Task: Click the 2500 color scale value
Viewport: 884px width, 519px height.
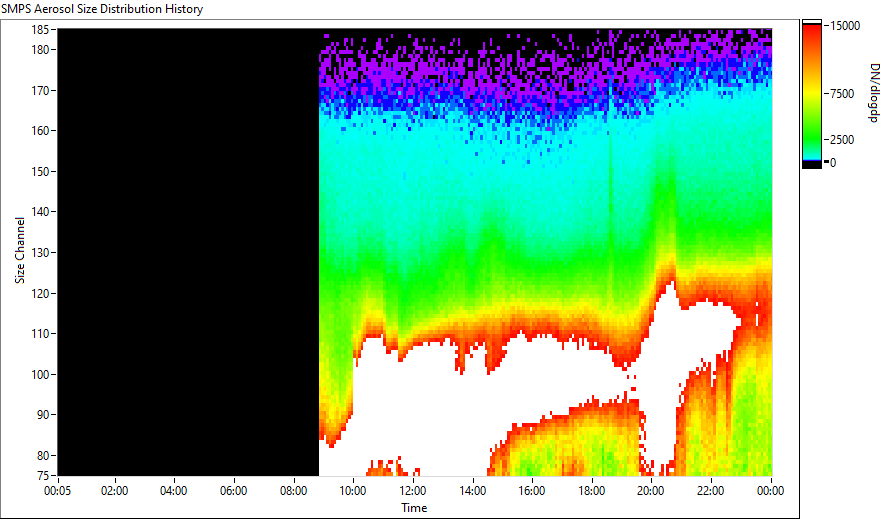Action: (842, 140)
